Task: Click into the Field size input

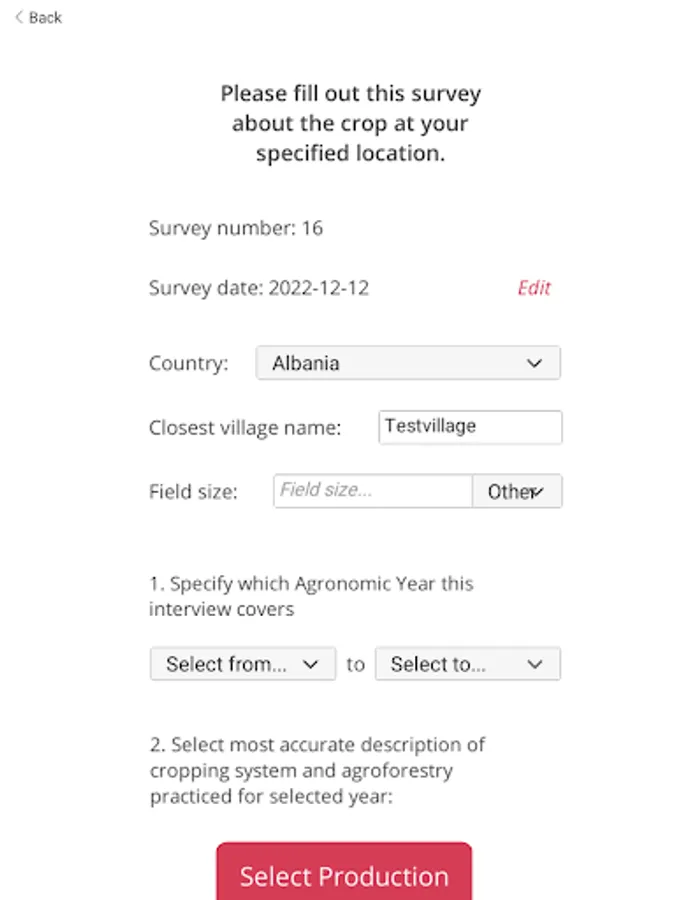Action: [x=373, y=490]
